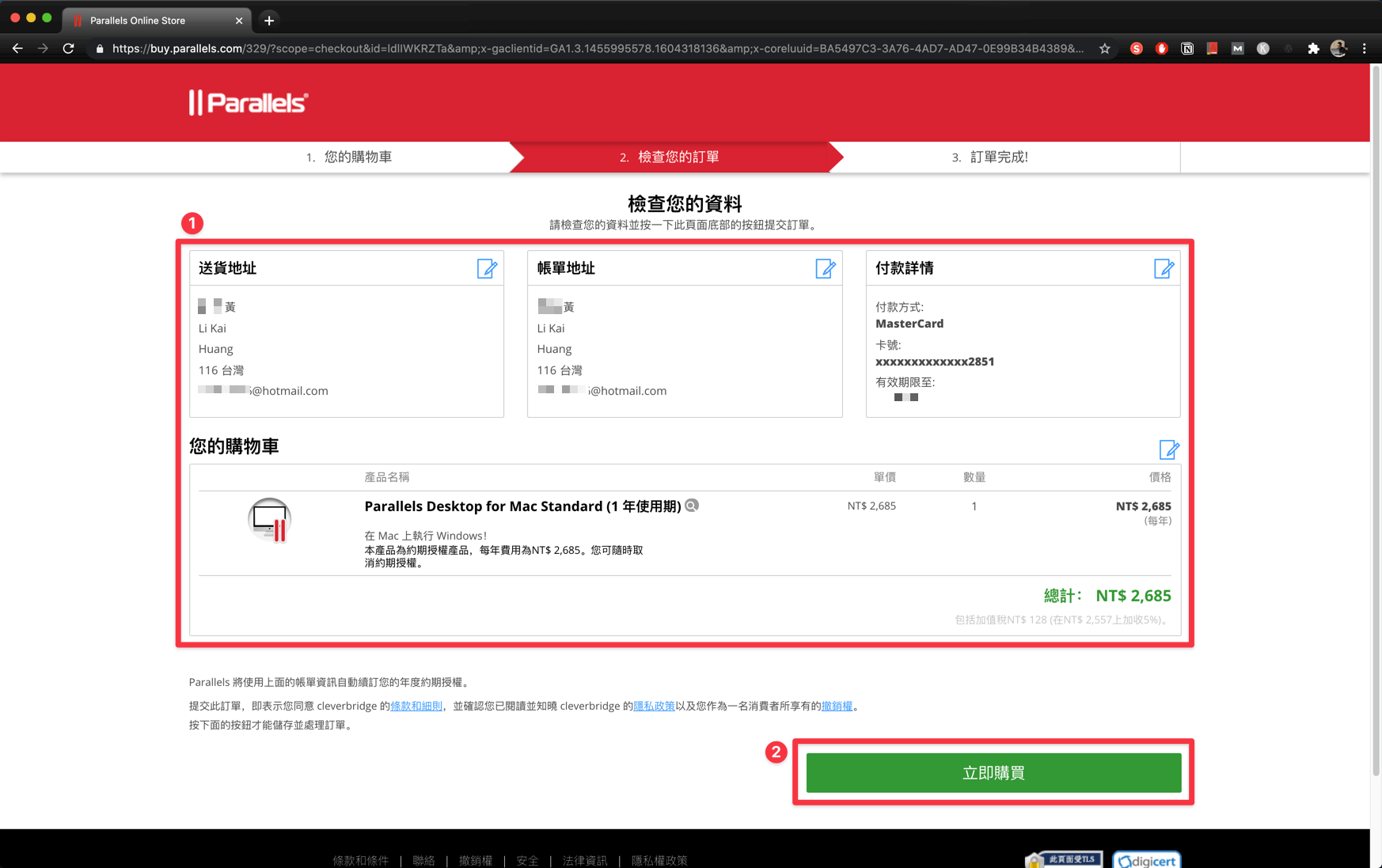Edit the shipping address (送貨地址)
Screen dimensions: 1382x868
click(487, 269)
